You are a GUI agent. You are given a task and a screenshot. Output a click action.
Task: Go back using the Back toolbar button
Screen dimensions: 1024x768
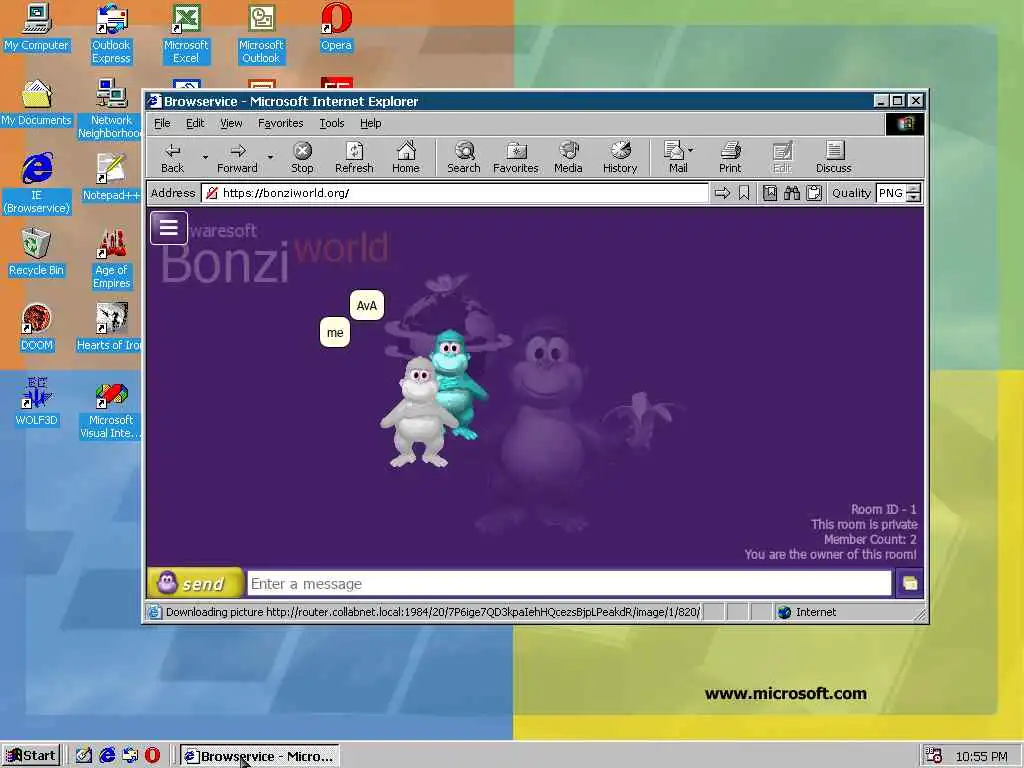[x=172, y=157]
